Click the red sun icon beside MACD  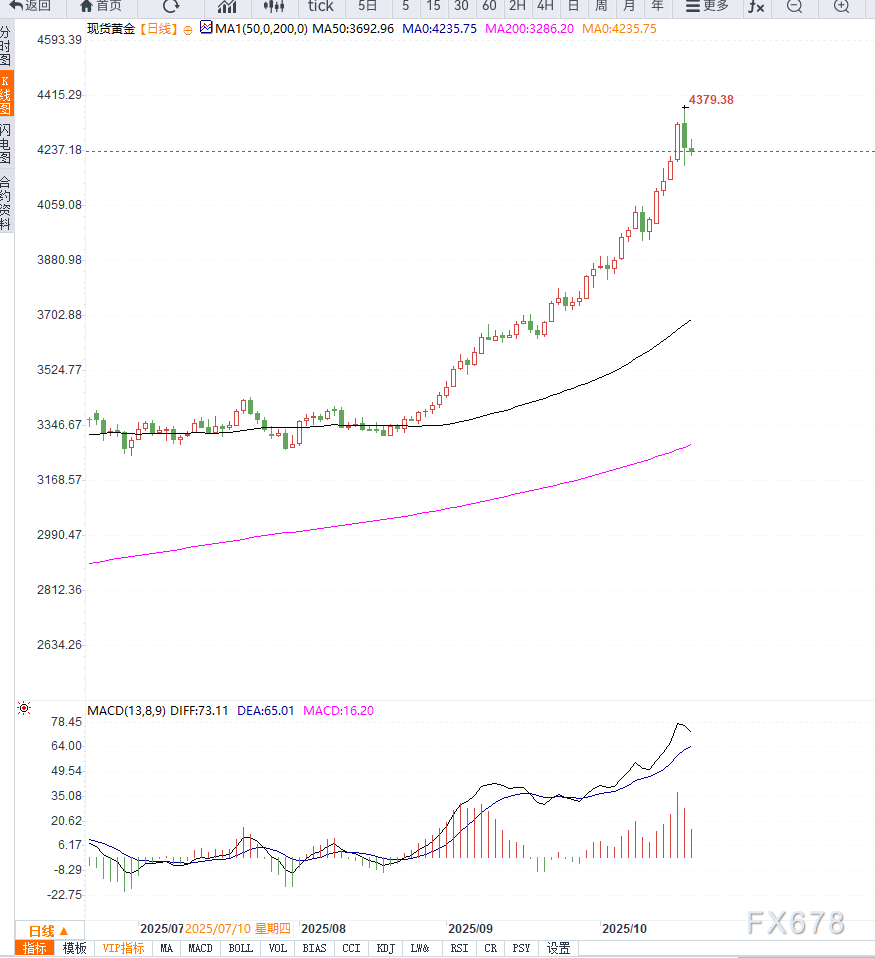tap(24, 709)
